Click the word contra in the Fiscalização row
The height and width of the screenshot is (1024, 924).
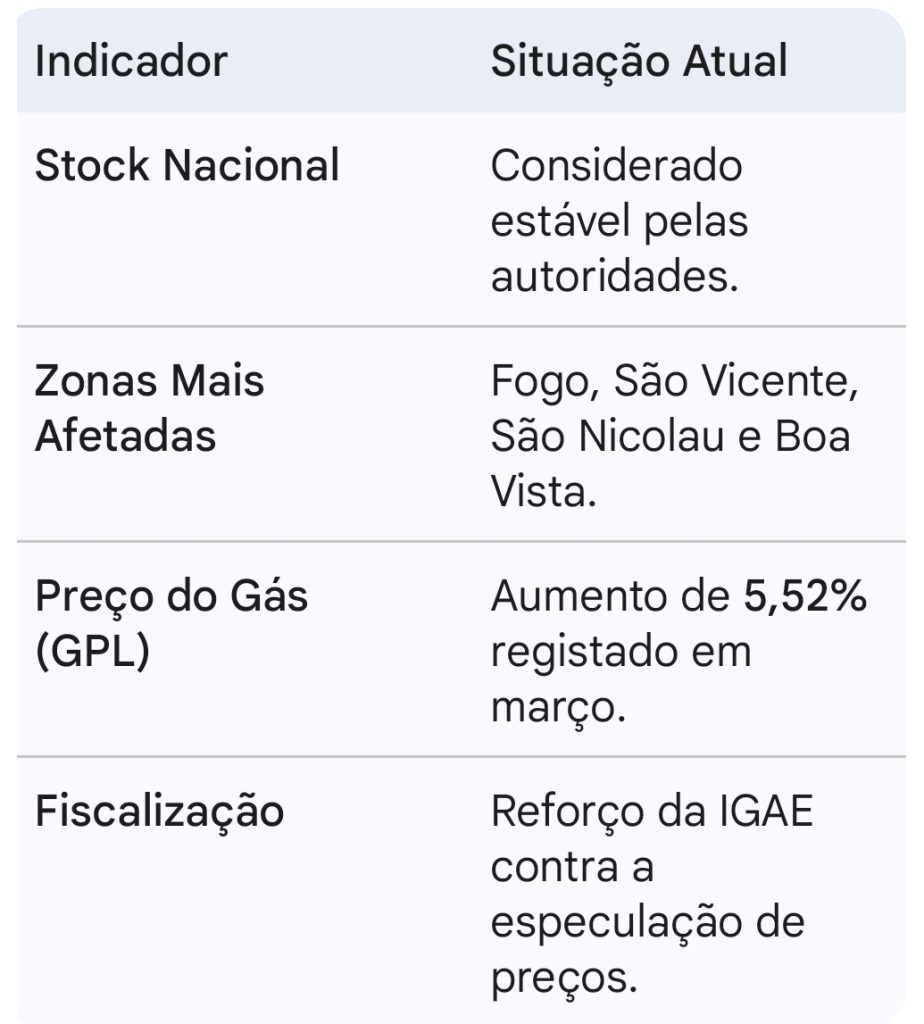tap(554, 868)
